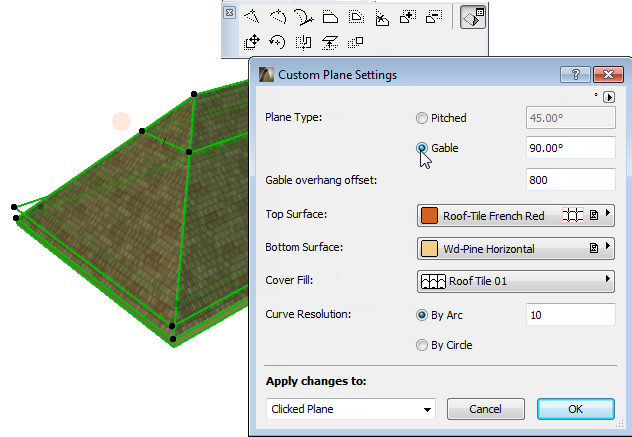This screenshot has width=632, height=437.
Task: Click the Top Surface label
Action: 296,214
